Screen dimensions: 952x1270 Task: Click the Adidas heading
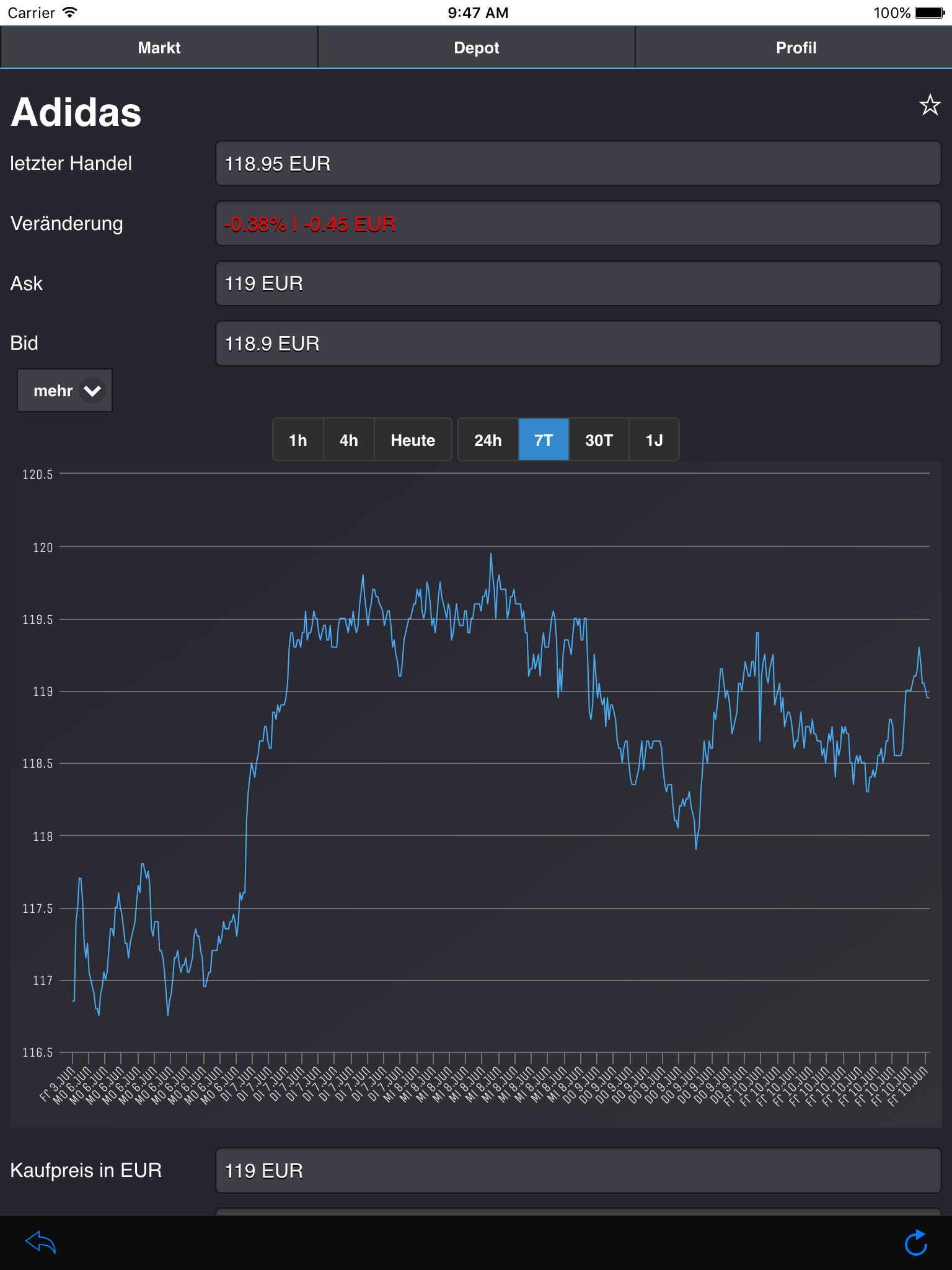[x=76, y=112]
